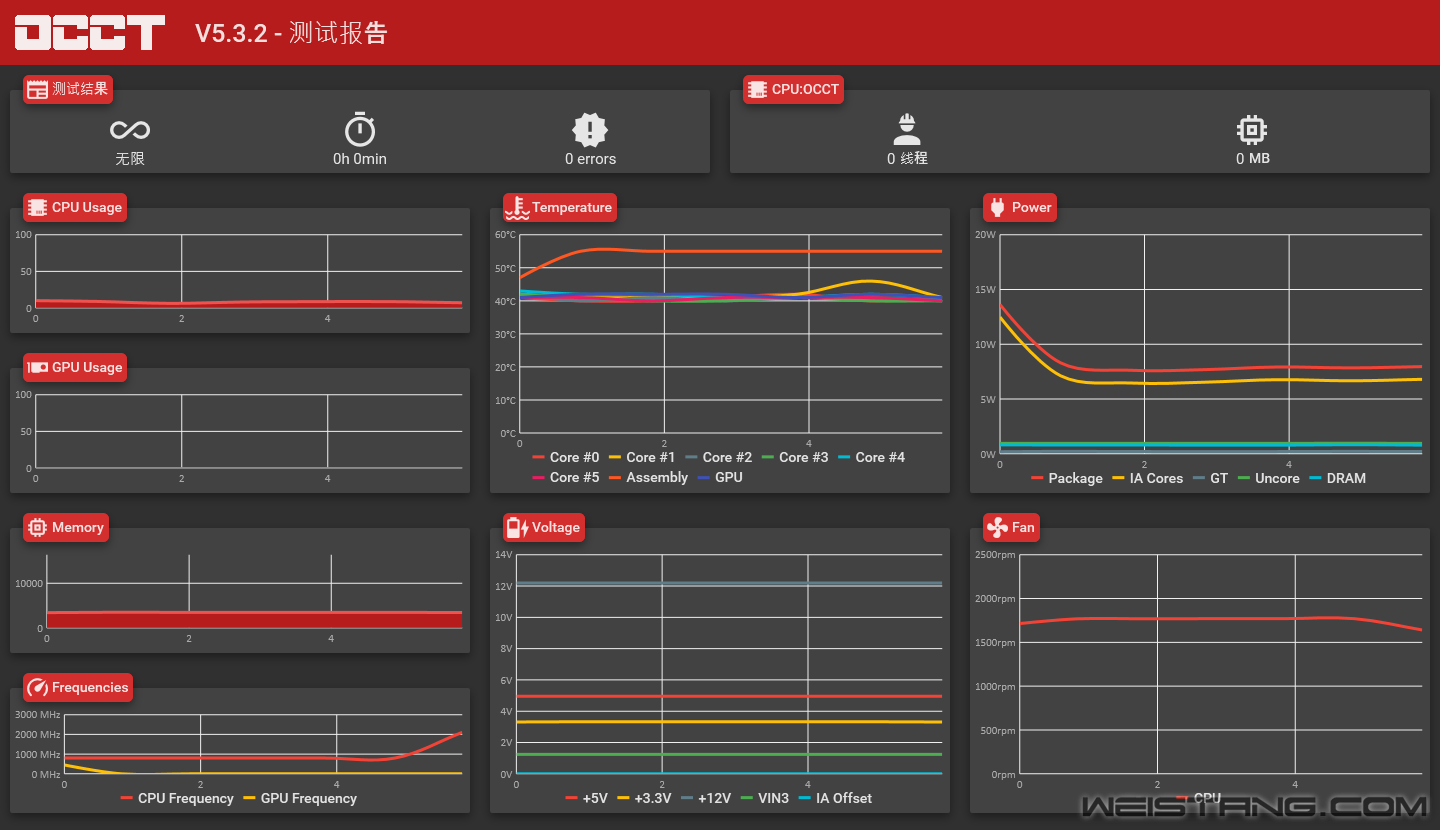The image size is (1440, 830).
Task: Toggle Uncore power legend entry
Action: coord(1268,478)
